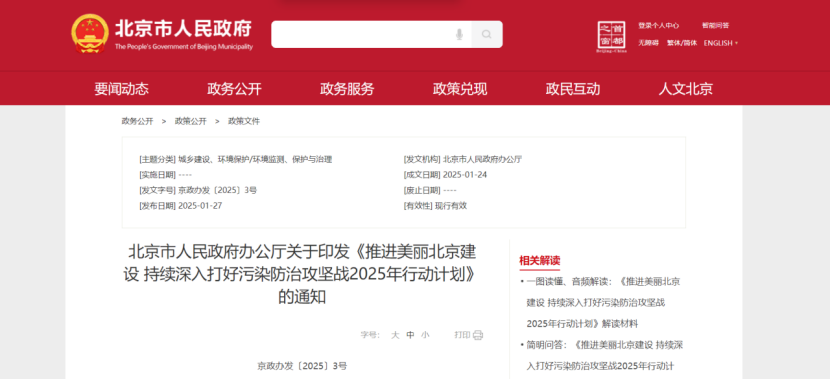The height and width of the screenshot is (380, 830).
Task: Open the 人文北京 menu
Action: point(685,89)
